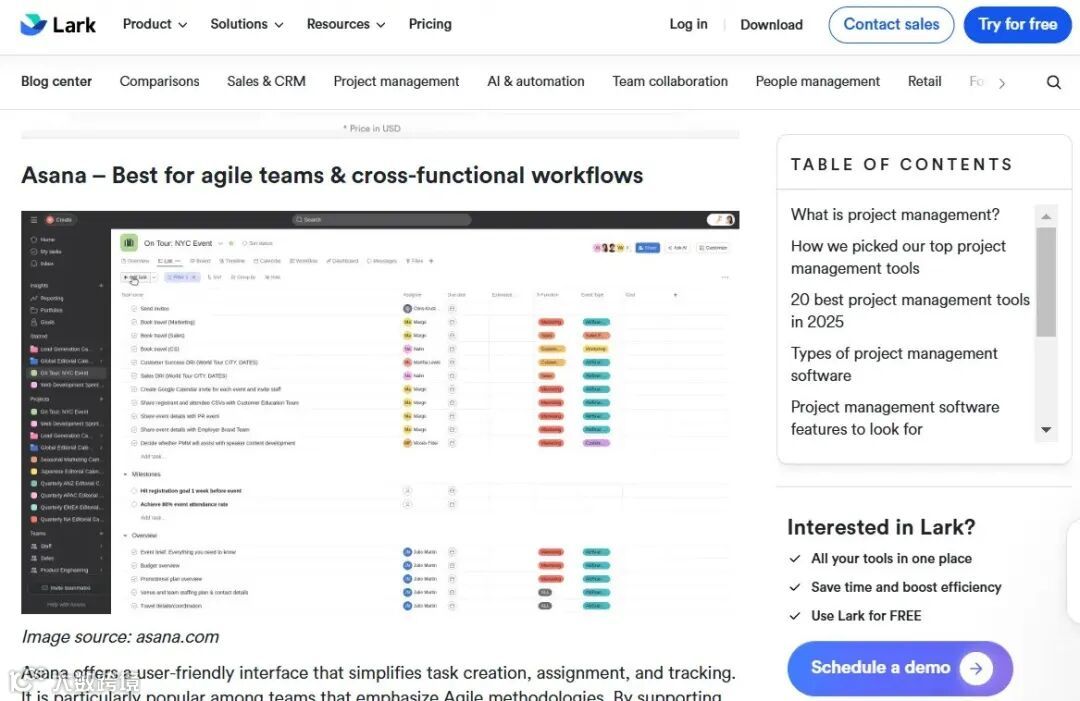
Task: Open the search magnifier icon
Action: point(1053,82)
